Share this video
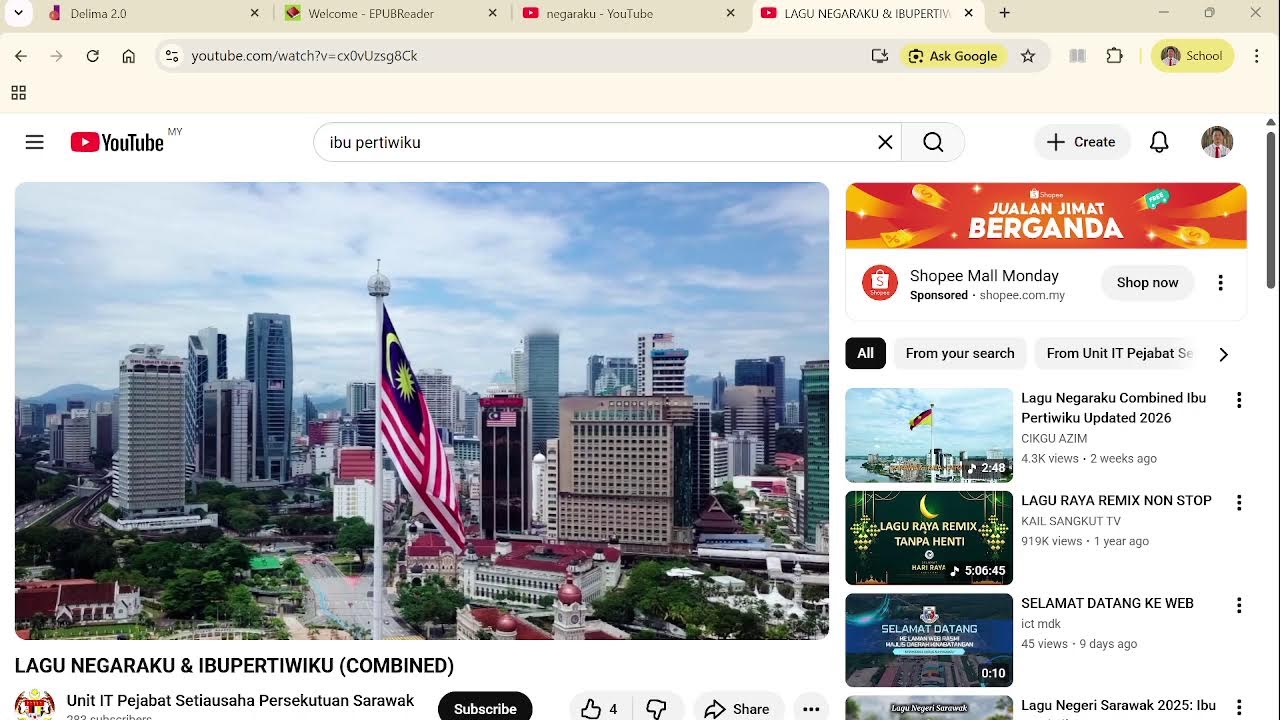The image size is (1280, 720). click(x=737, y=709)
